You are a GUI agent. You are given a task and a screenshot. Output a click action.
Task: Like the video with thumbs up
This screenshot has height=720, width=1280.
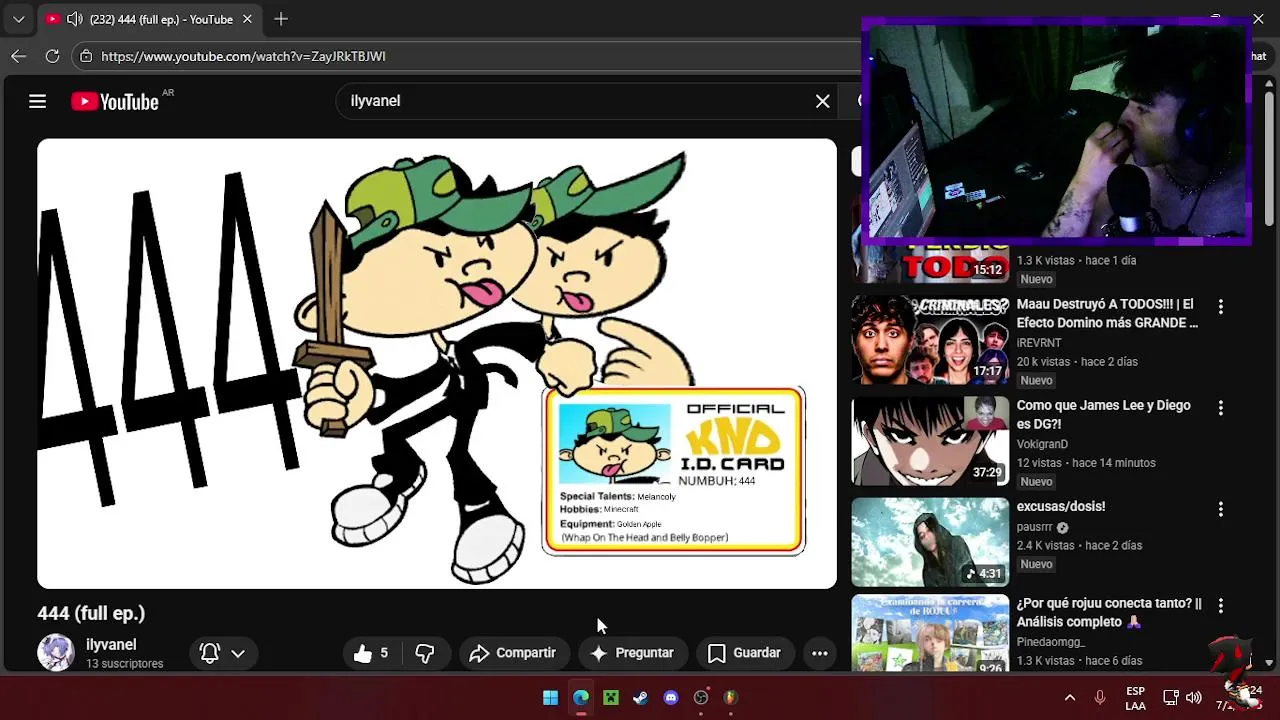point(371,653)
